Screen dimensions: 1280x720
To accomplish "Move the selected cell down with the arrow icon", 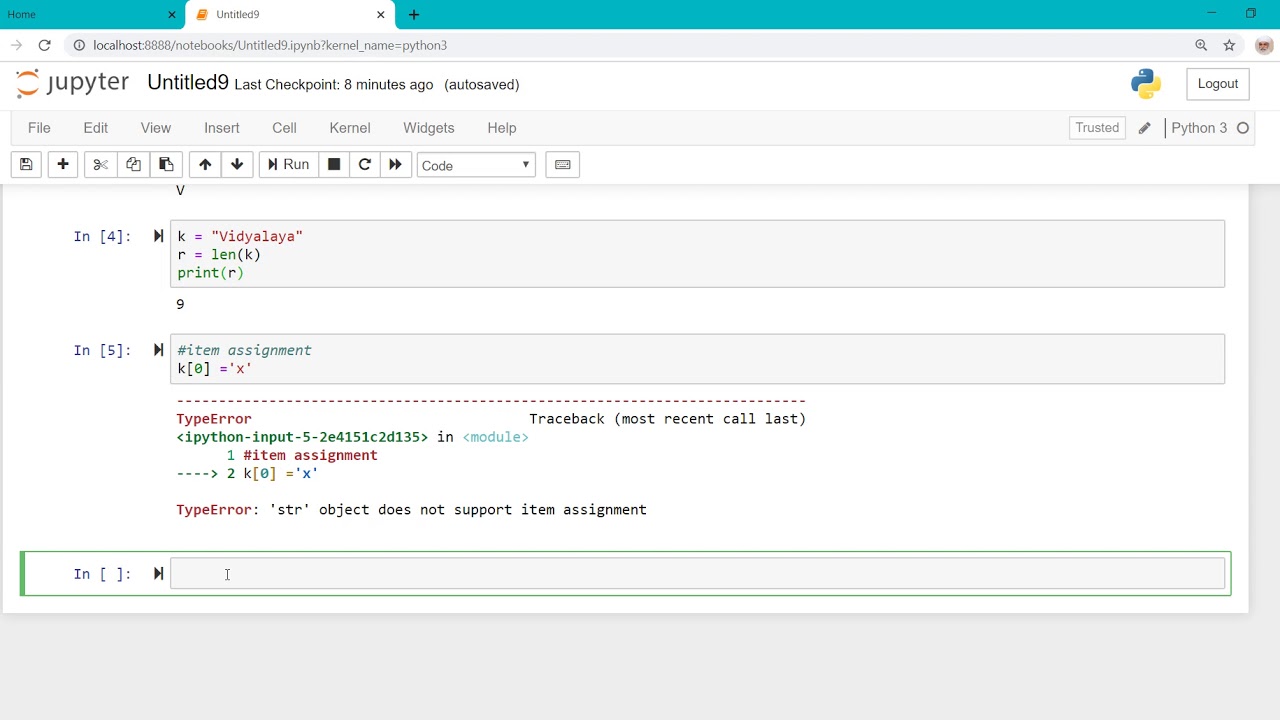I will click(x=237, y=165).
